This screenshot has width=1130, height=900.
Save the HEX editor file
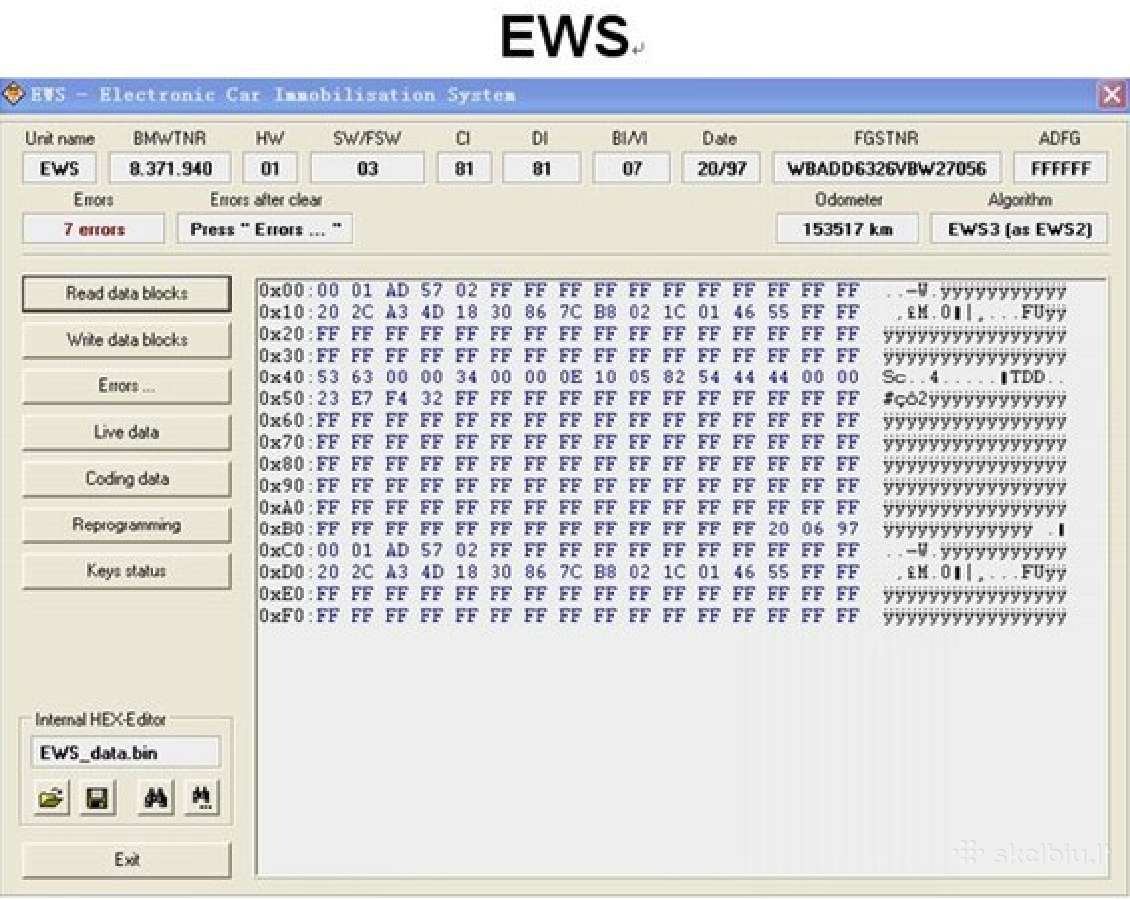point(97,798)
